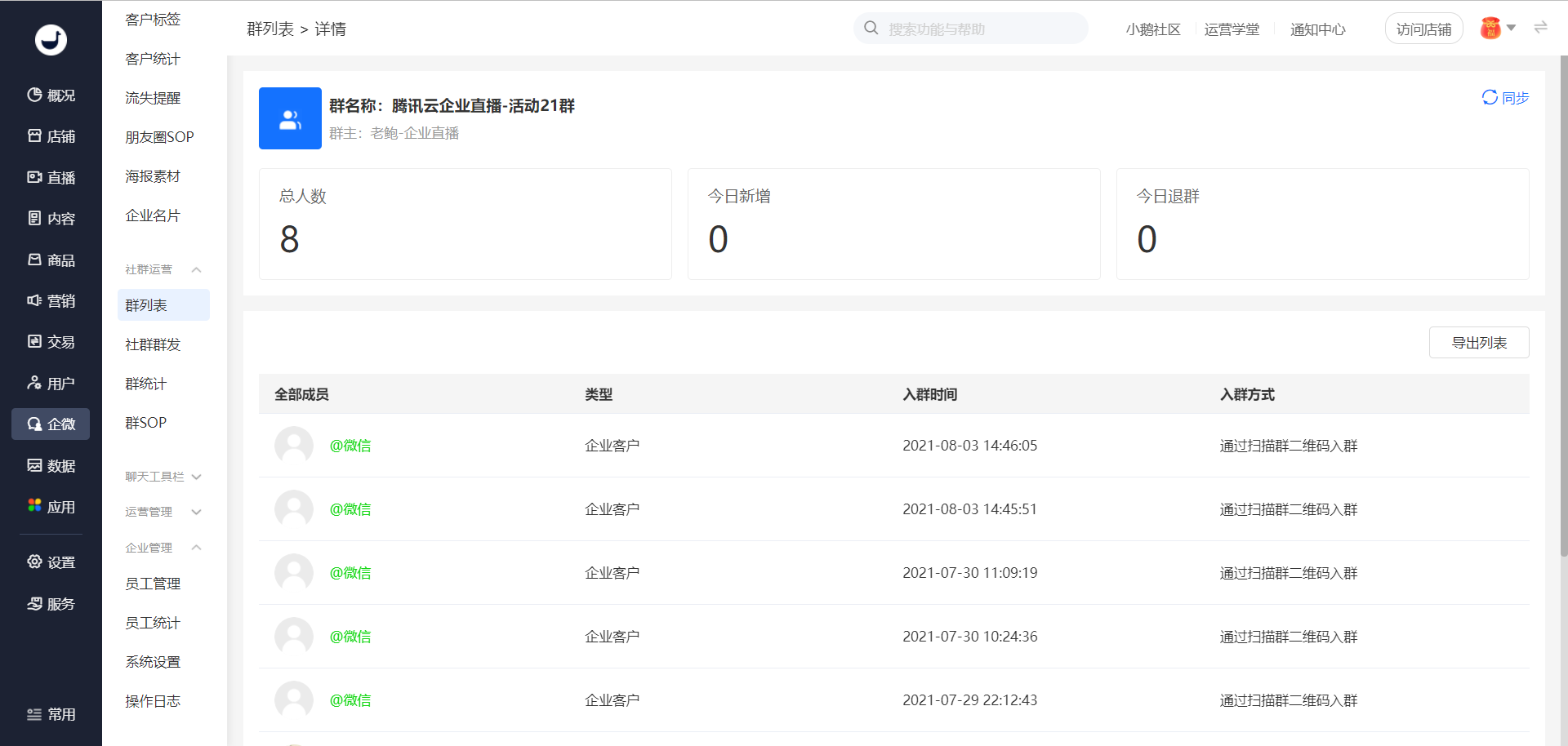Open the 直播 live streaming section
This screenshot has width=1568, height=746.
click(51, 177)
